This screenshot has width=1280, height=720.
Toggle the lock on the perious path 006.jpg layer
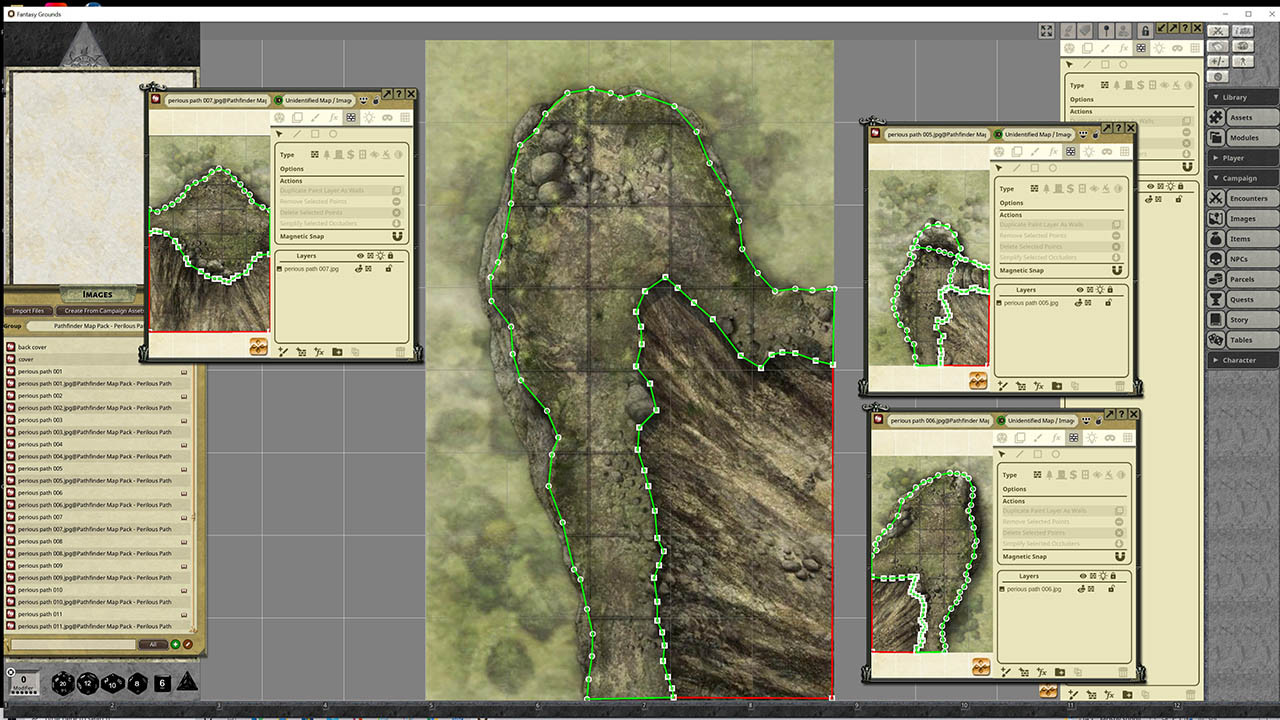[x=1112, y=589]
